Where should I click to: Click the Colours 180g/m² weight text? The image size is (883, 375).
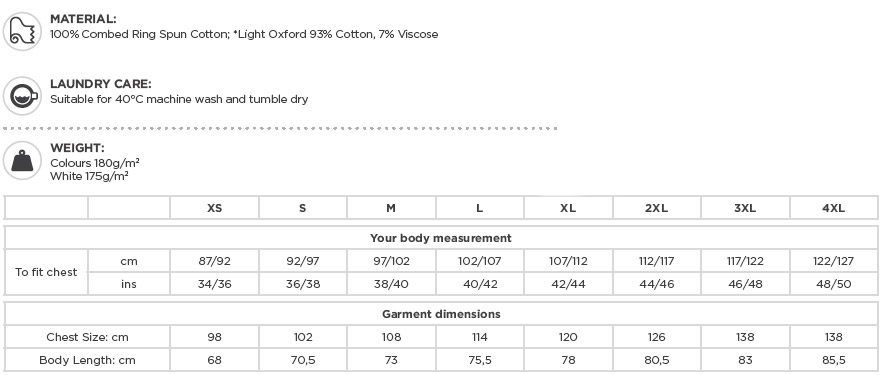coord(95,163)
